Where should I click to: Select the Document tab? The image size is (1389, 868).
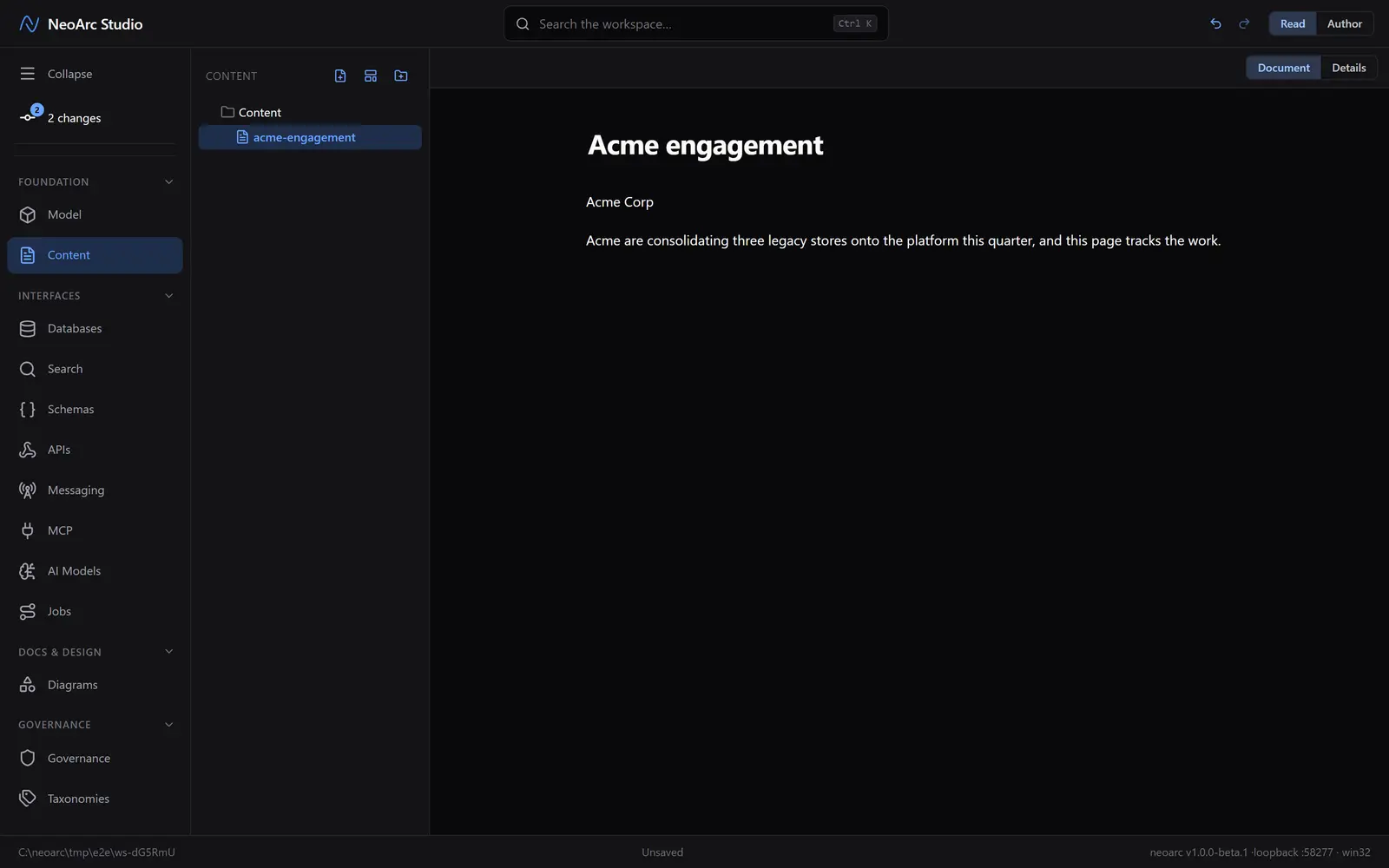(x=1283, y=68)
